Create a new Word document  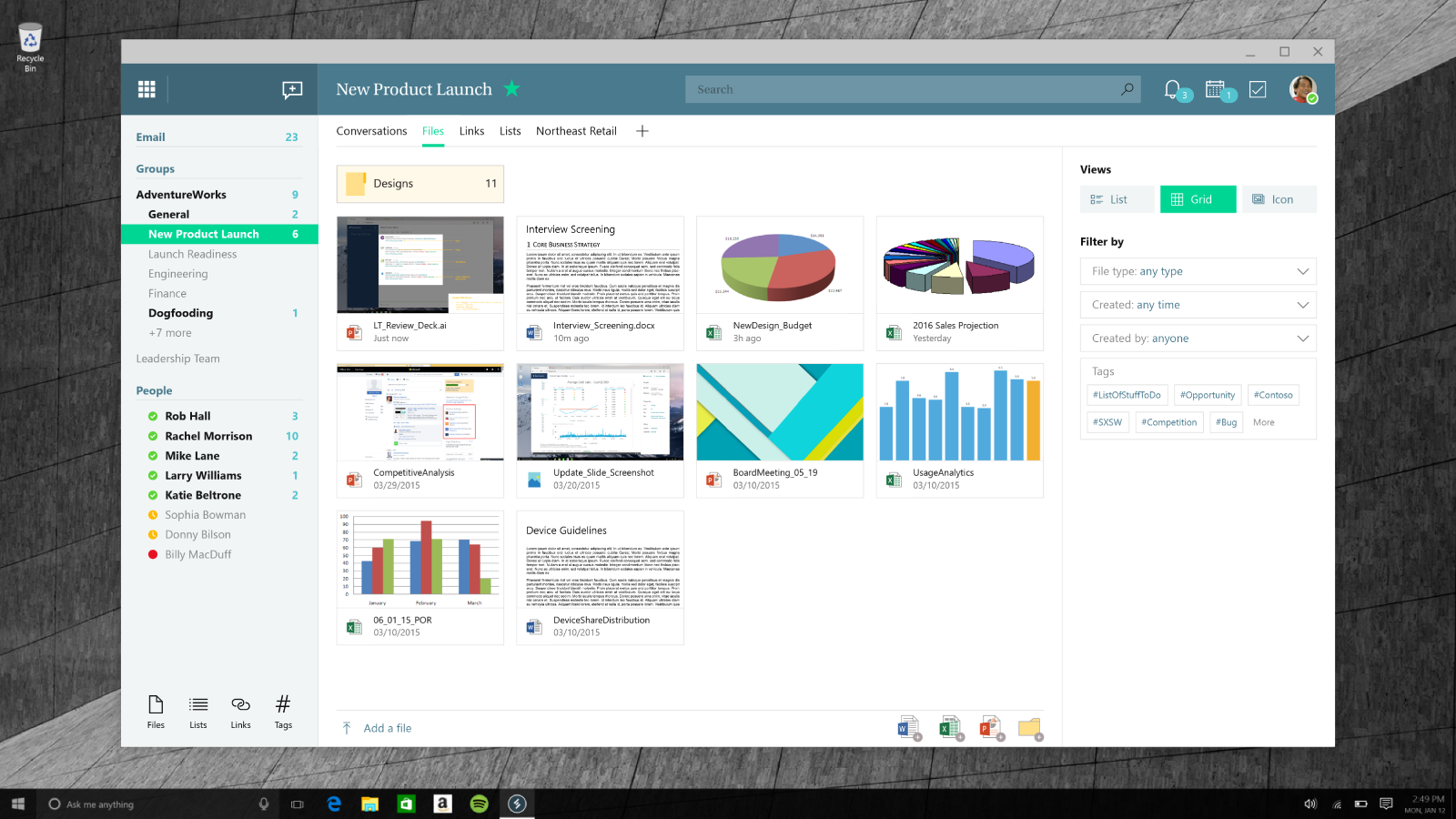click(x=908, y=727)
